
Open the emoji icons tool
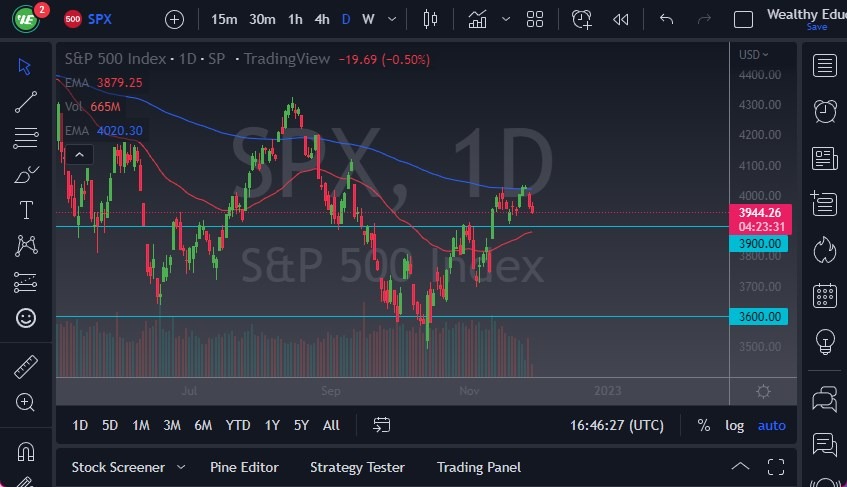click(x=26, y=318)
